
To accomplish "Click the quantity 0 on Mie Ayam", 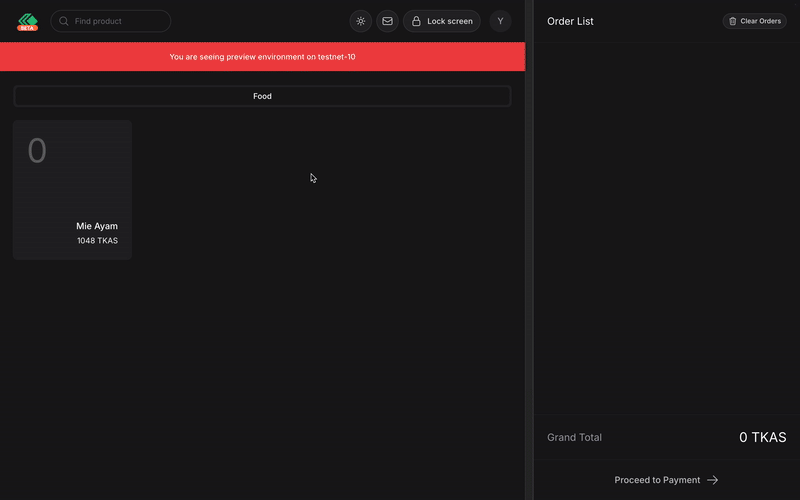I will 37,151.
